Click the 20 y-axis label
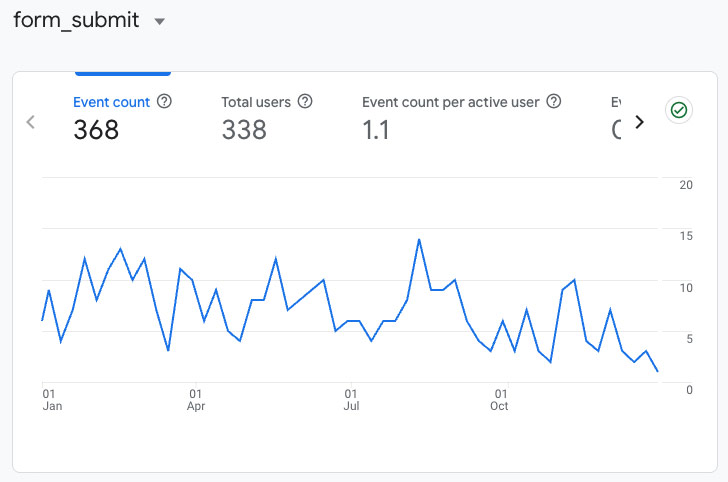Viewport: 728px width, 482px height. [686, 185]
